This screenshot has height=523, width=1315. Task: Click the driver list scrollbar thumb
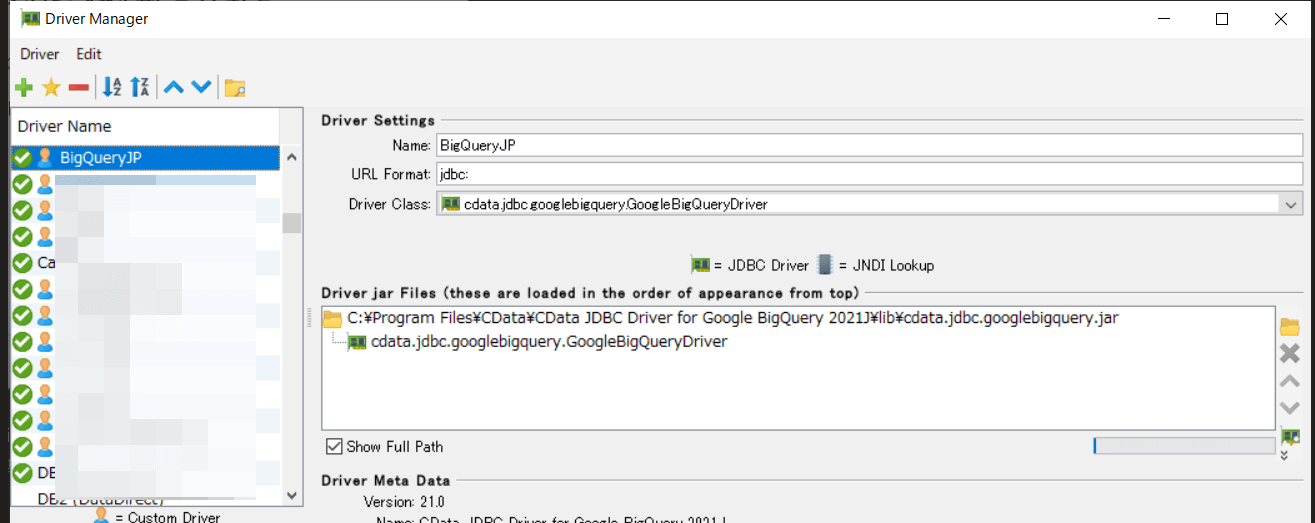[x=292, y=223]
